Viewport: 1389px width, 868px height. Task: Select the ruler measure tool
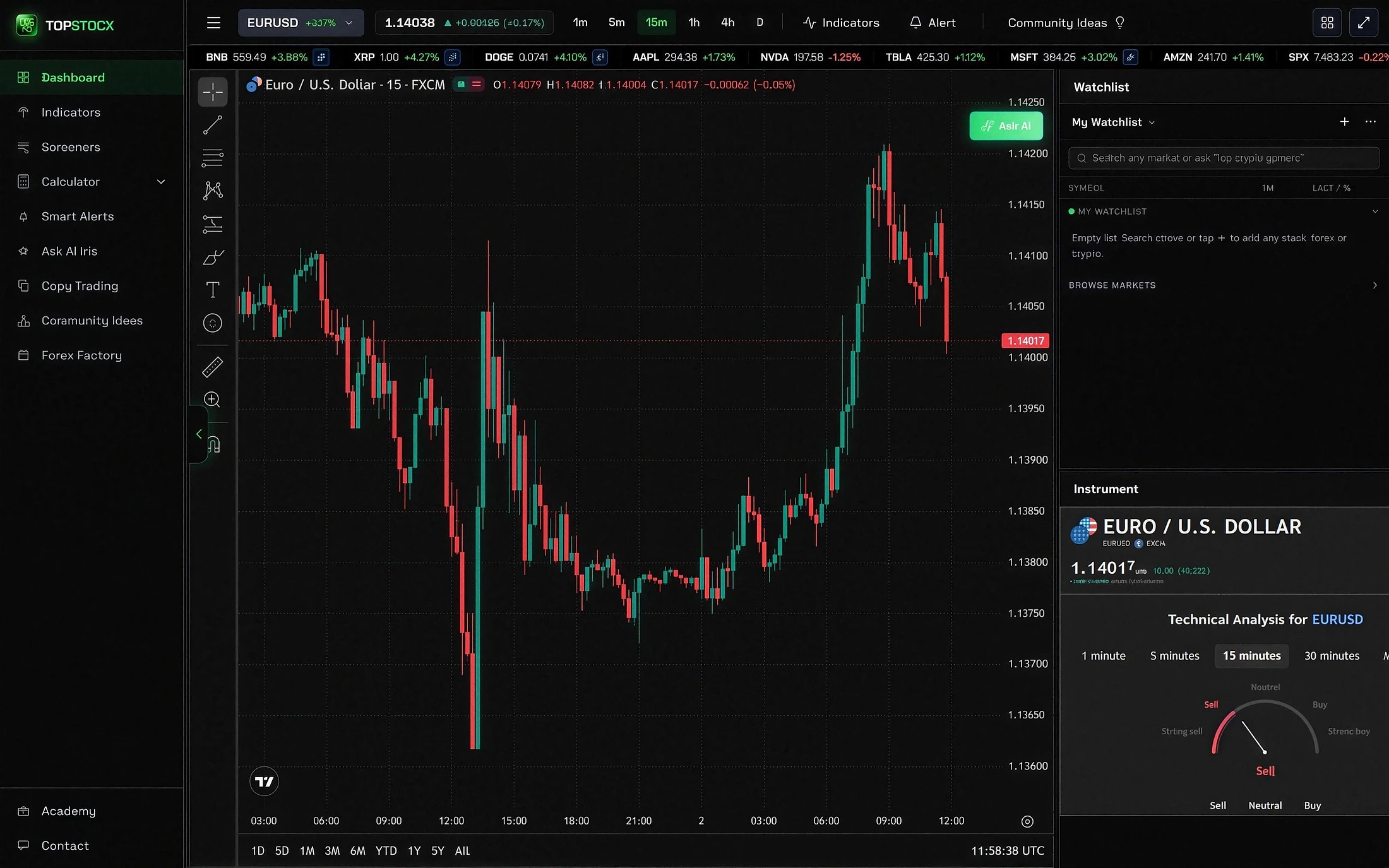pyautogui.click(x=213, y=367)
